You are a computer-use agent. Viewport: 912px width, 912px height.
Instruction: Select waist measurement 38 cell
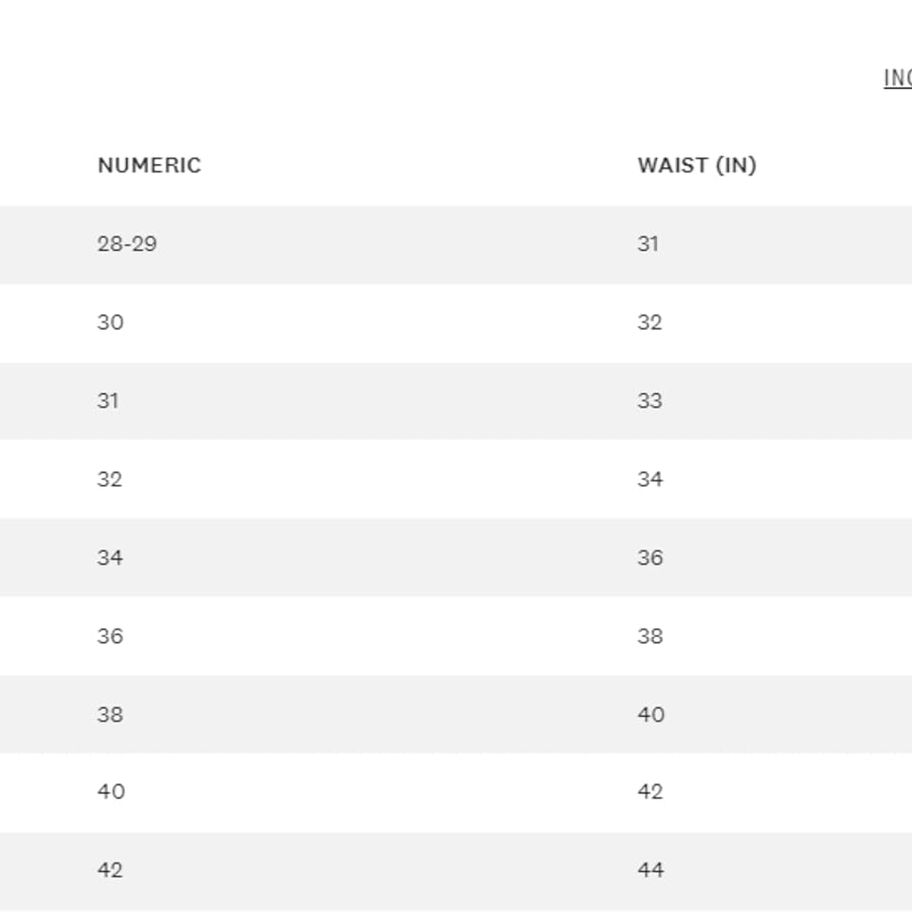(x=650, y=636)
